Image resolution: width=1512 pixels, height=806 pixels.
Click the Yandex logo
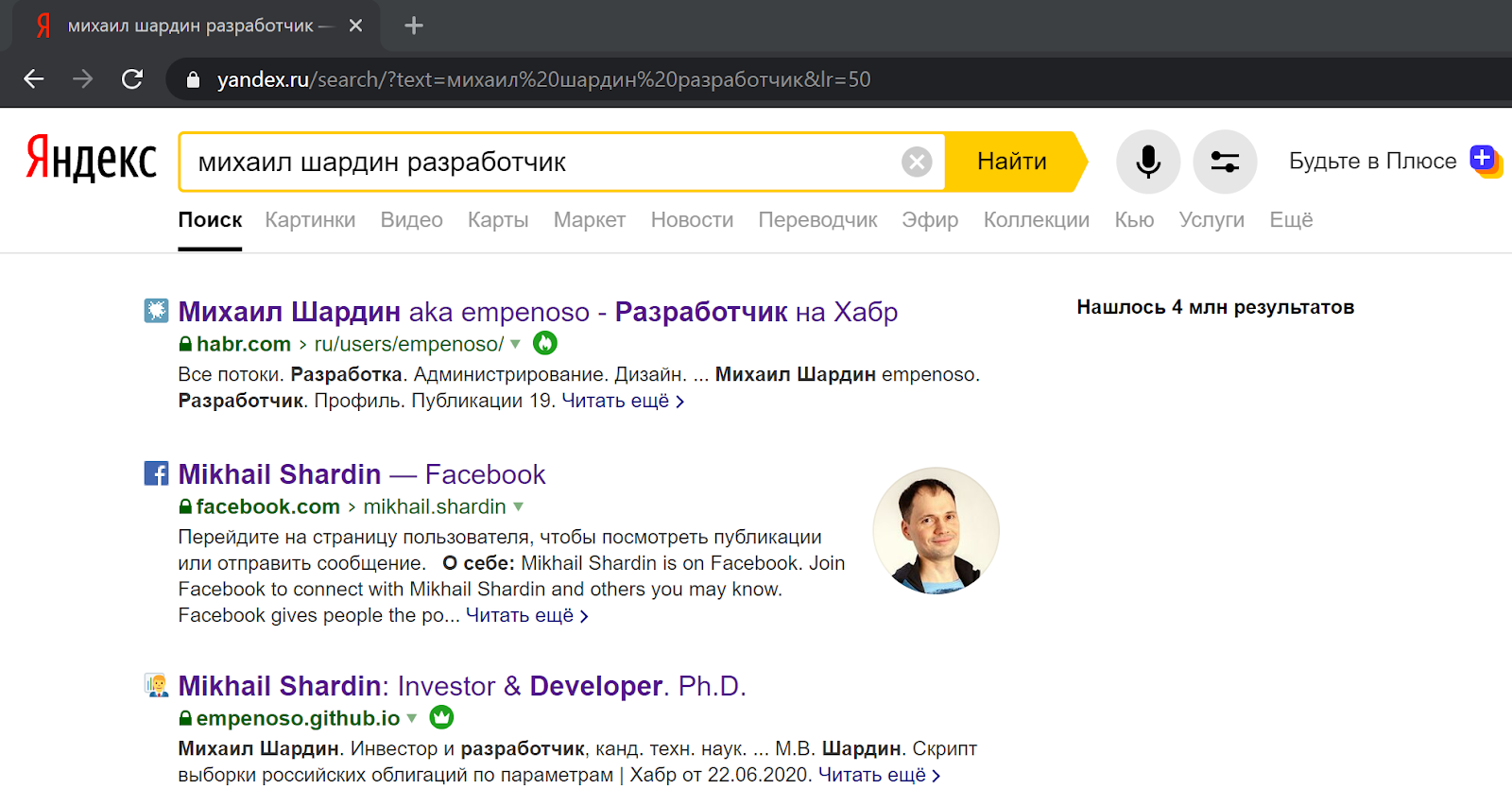(92, 158)
